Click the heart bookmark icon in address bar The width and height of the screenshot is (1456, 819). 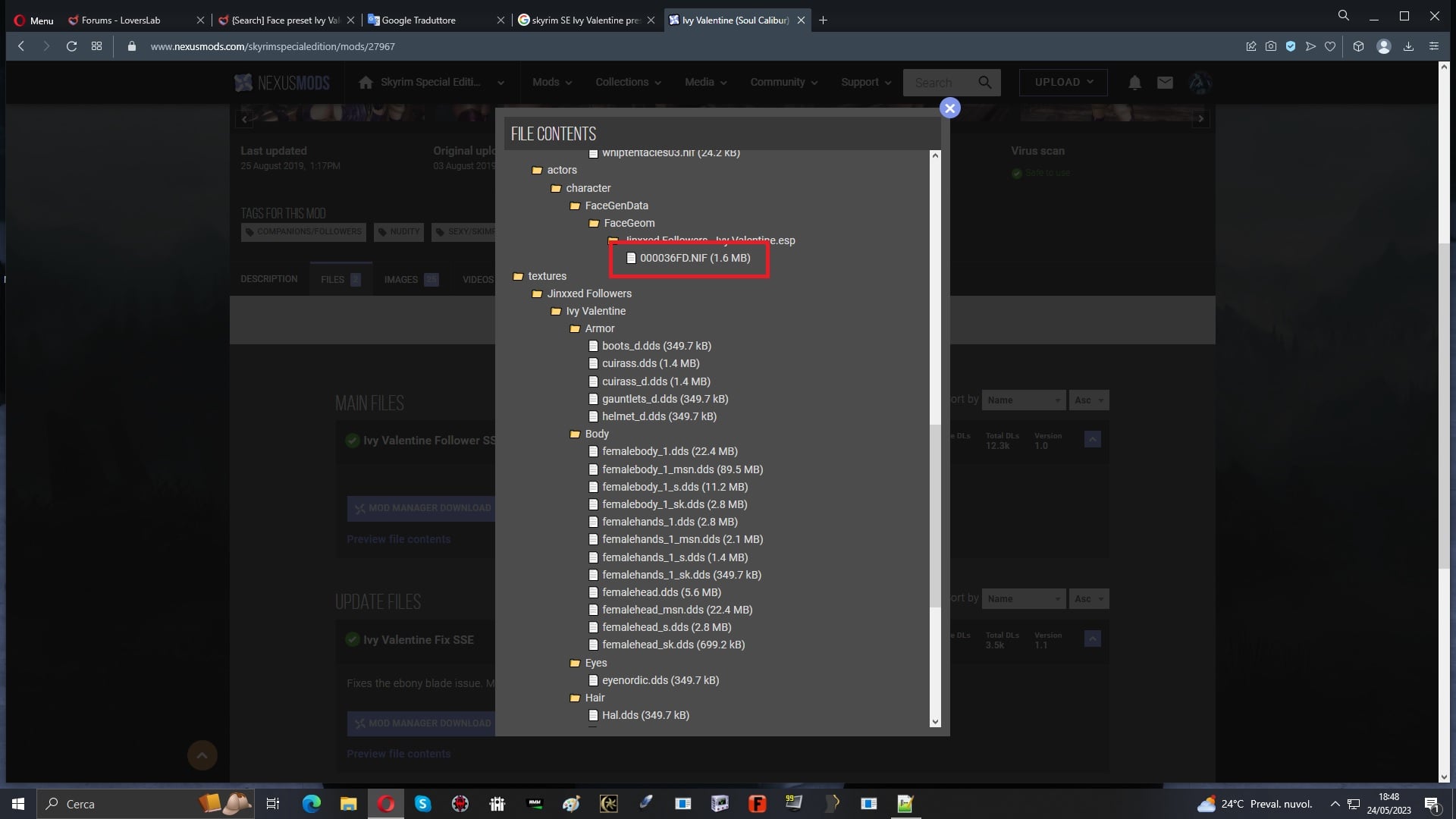pos(1330,46)
